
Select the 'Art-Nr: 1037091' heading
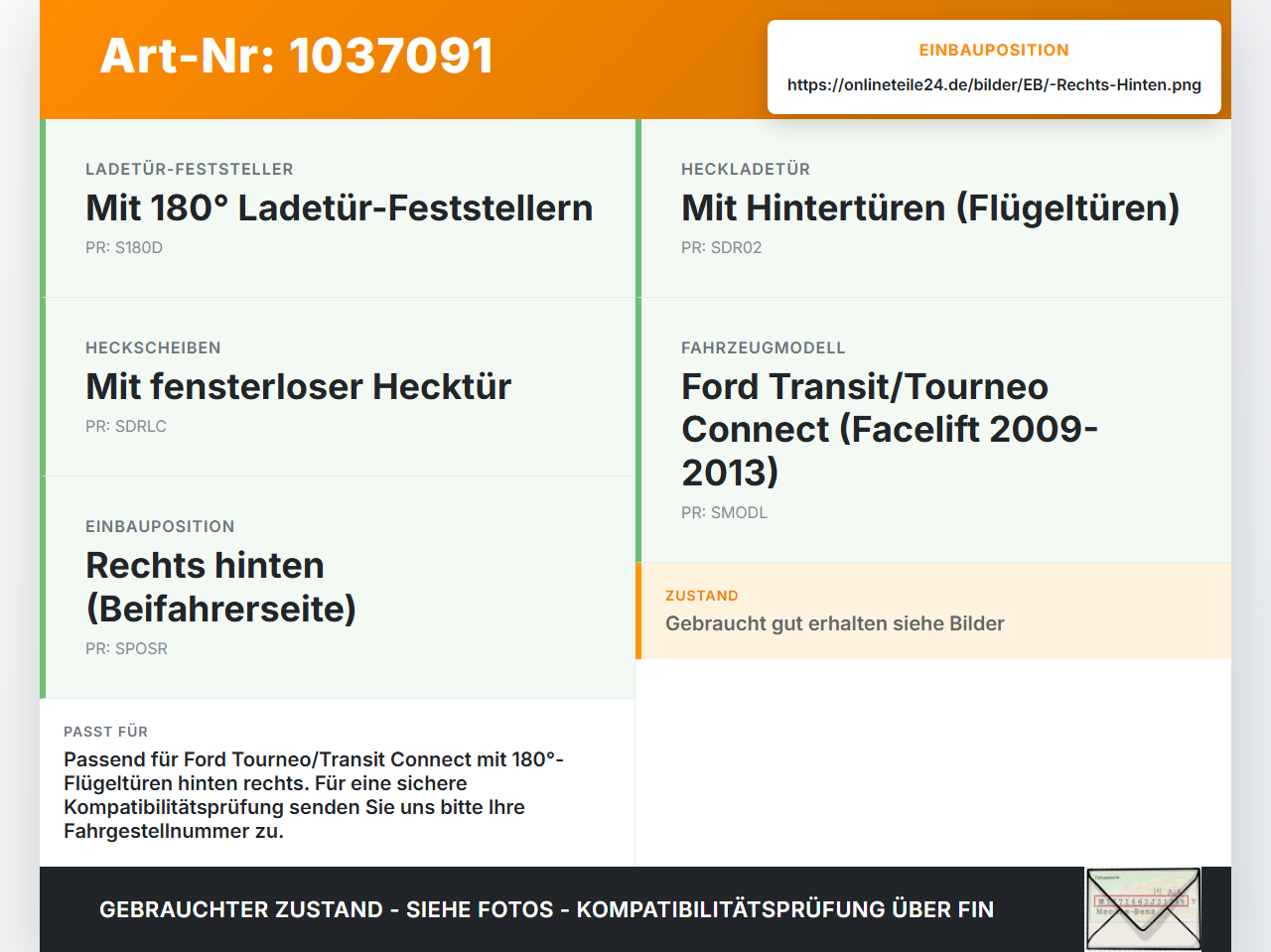pyautogui.click(x=297, y=56)
